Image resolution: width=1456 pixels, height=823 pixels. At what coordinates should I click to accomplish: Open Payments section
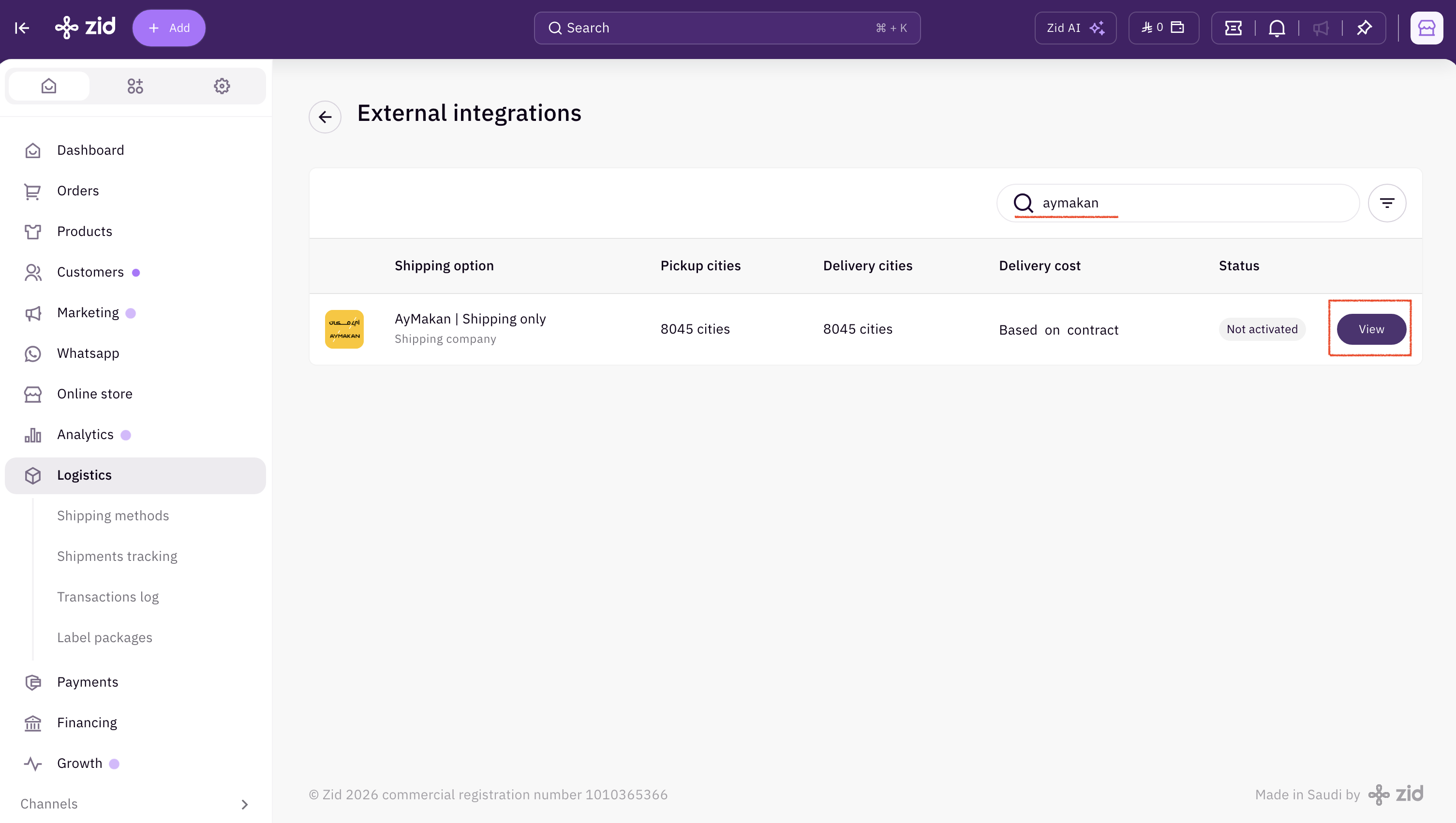click(x=135, y=682)
